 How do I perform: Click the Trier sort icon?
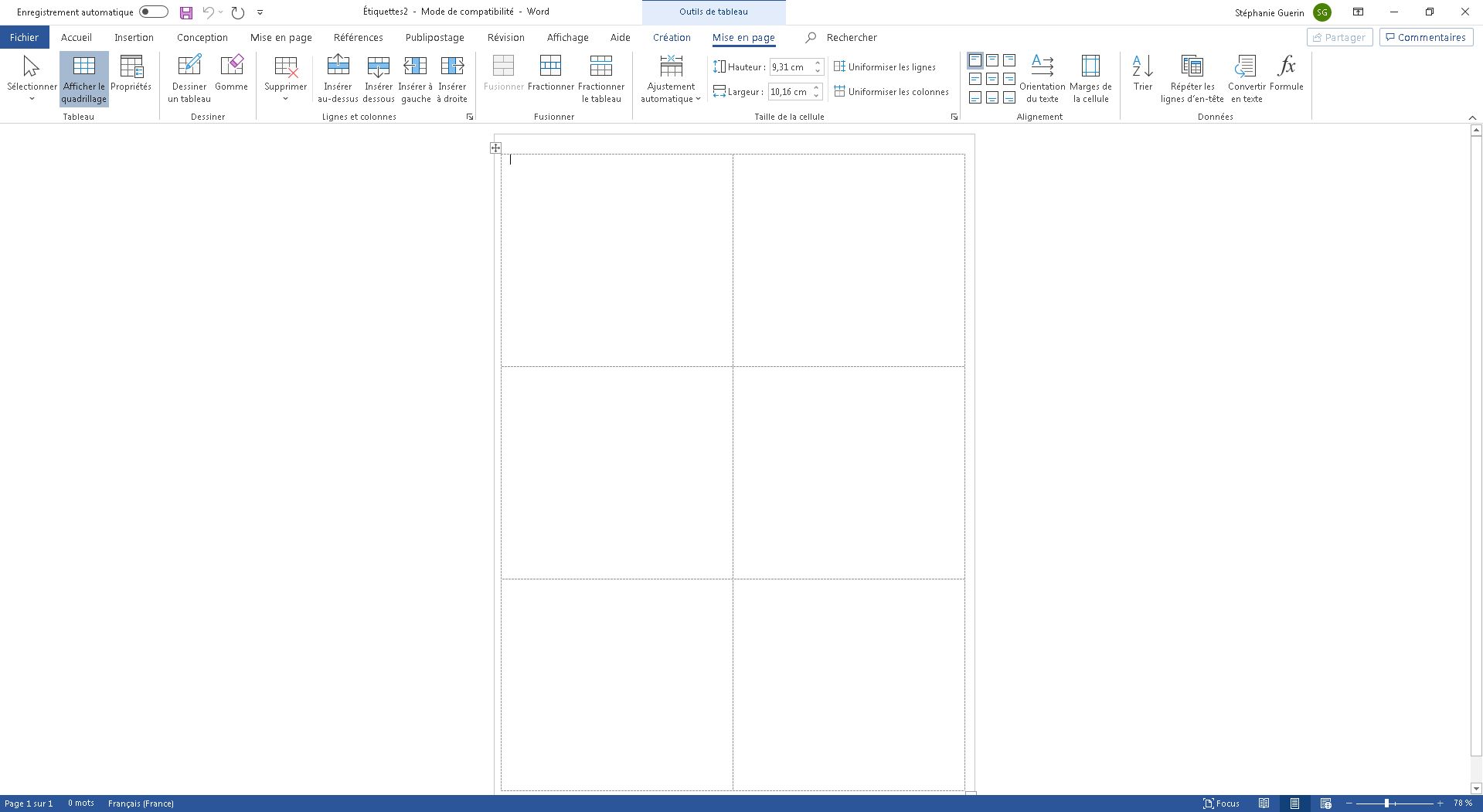(1142, 76)
